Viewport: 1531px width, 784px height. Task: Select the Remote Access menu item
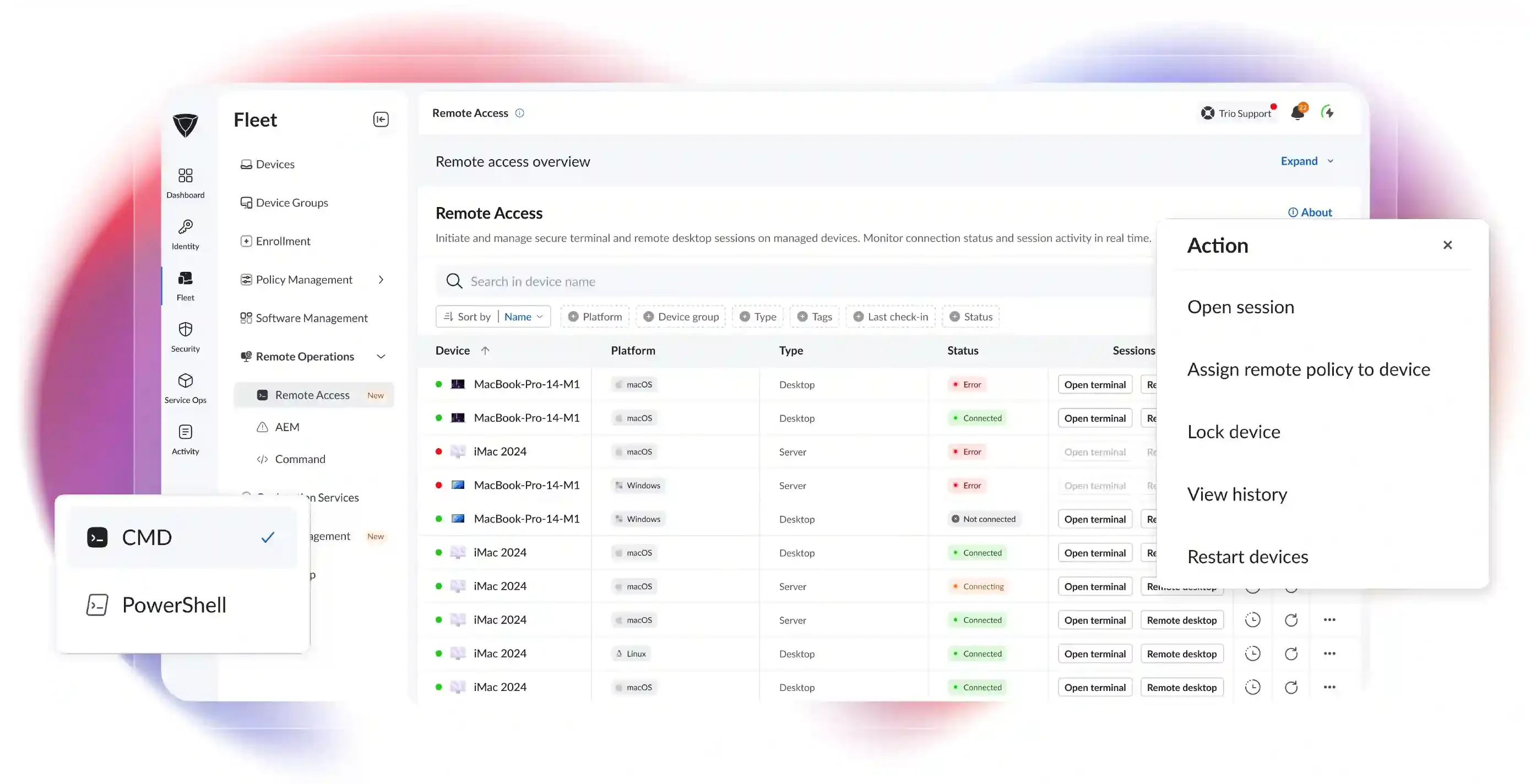tap(314, 395)
